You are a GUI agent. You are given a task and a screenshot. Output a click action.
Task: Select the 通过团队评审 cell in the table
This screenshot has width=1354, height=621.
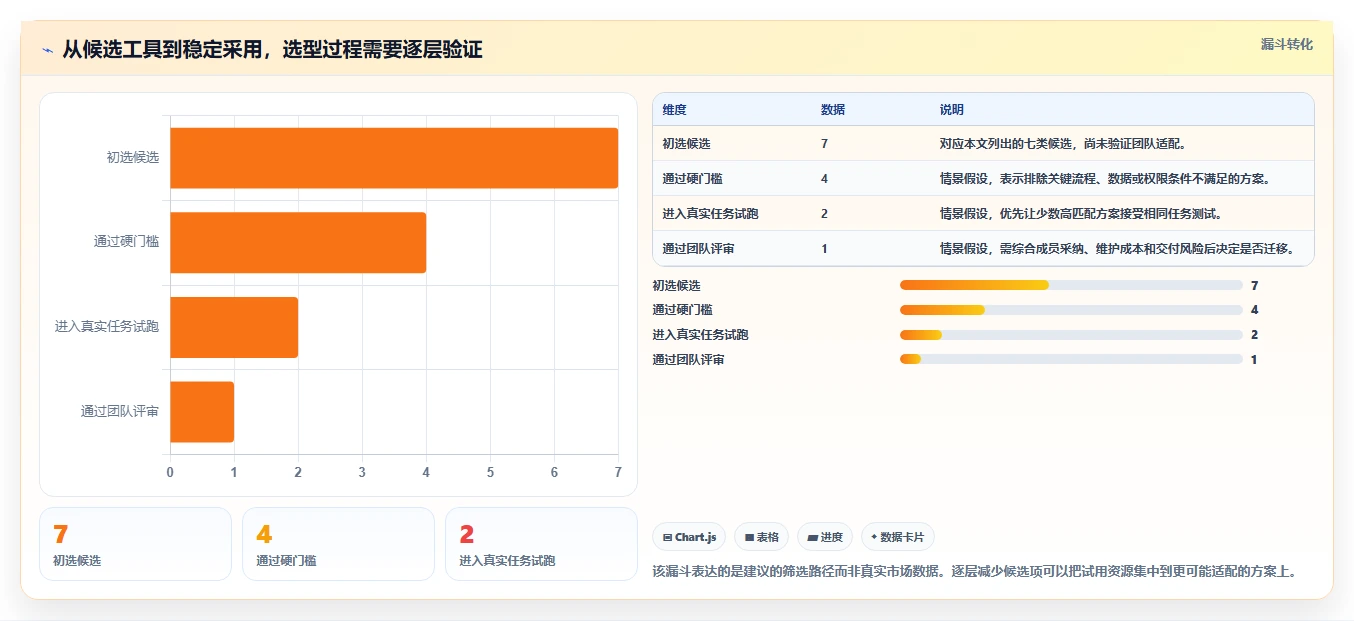tap(698, 249)
